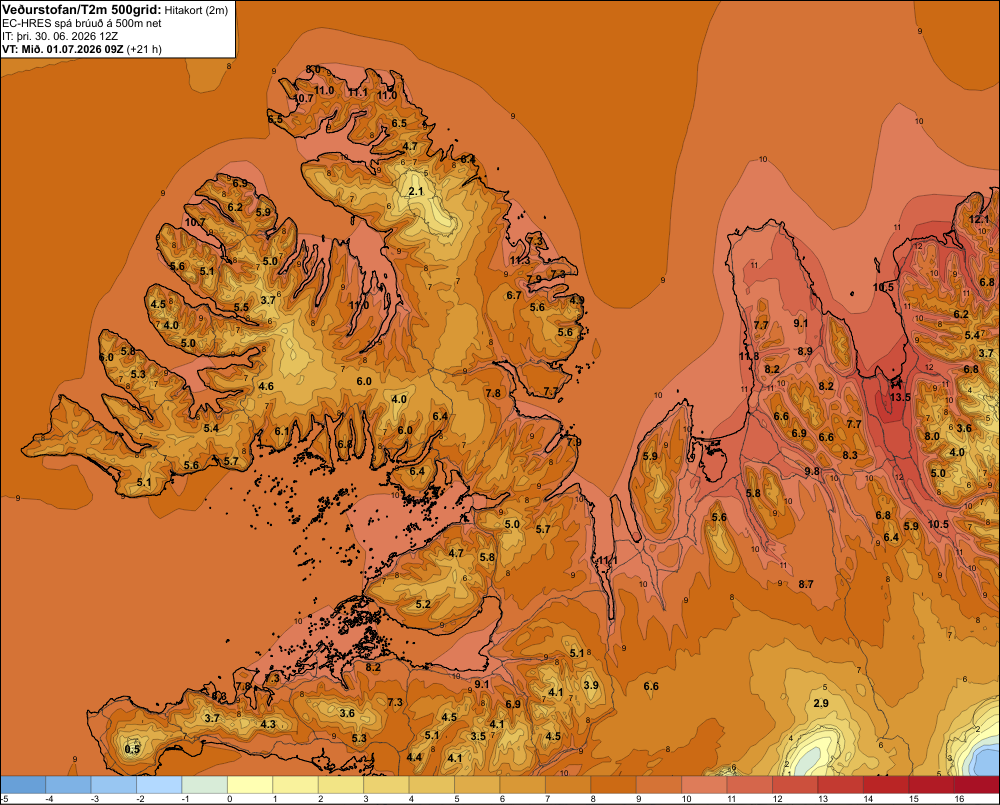This screenshot has width=1000, height=805.
Task: Click the '5.47' temperature value on the map
Action: (x=974, y=336)
